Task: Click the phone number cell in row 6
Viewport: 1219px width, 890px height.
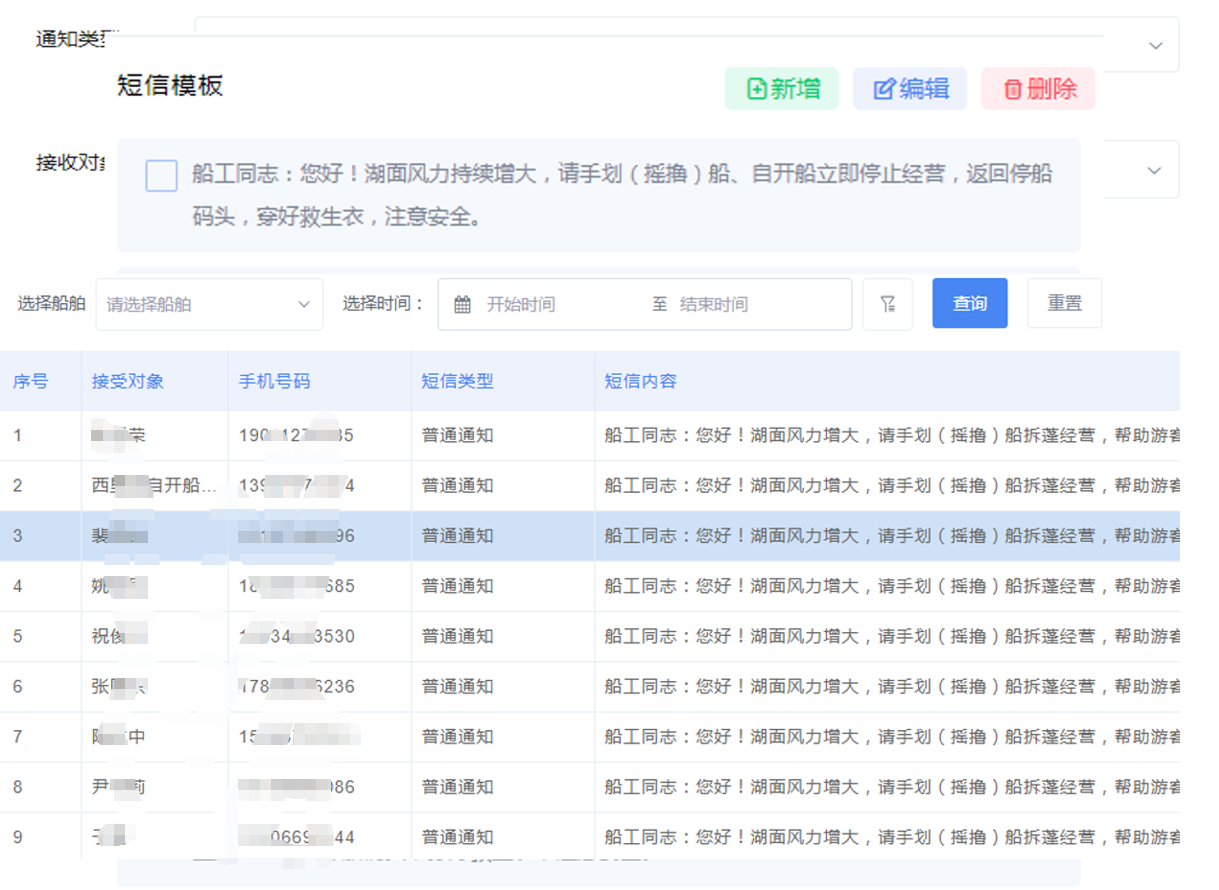Action: coord(320,687)
